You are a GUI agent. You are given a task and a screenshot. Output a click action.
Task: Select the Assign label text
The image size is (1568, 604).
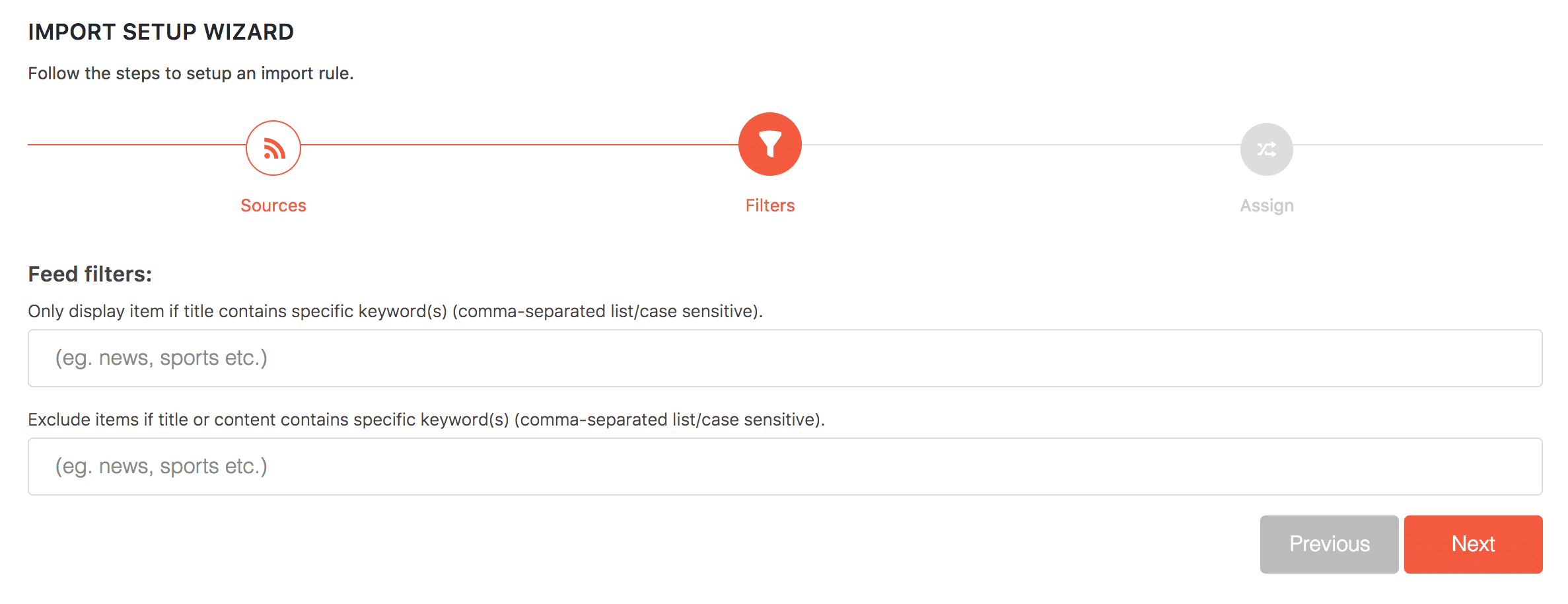pyautogui.click(x=1265, y=205)
